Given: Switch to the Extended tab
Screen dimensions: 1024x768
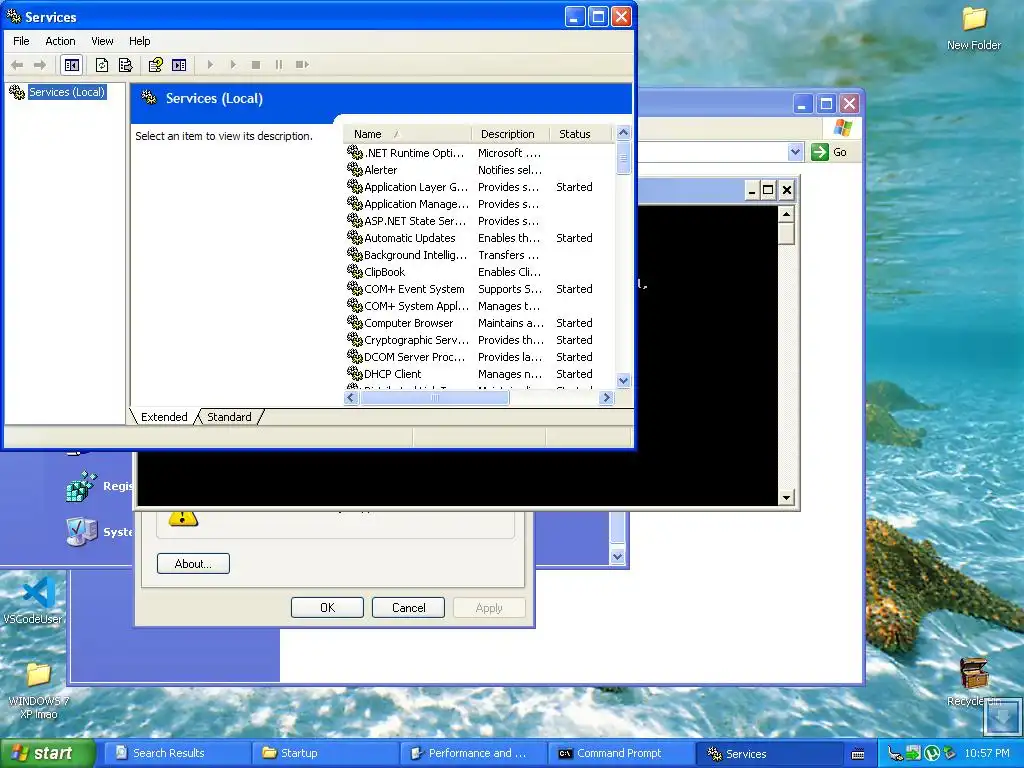Looking at the screenshot, I should (x=164, y=417).
